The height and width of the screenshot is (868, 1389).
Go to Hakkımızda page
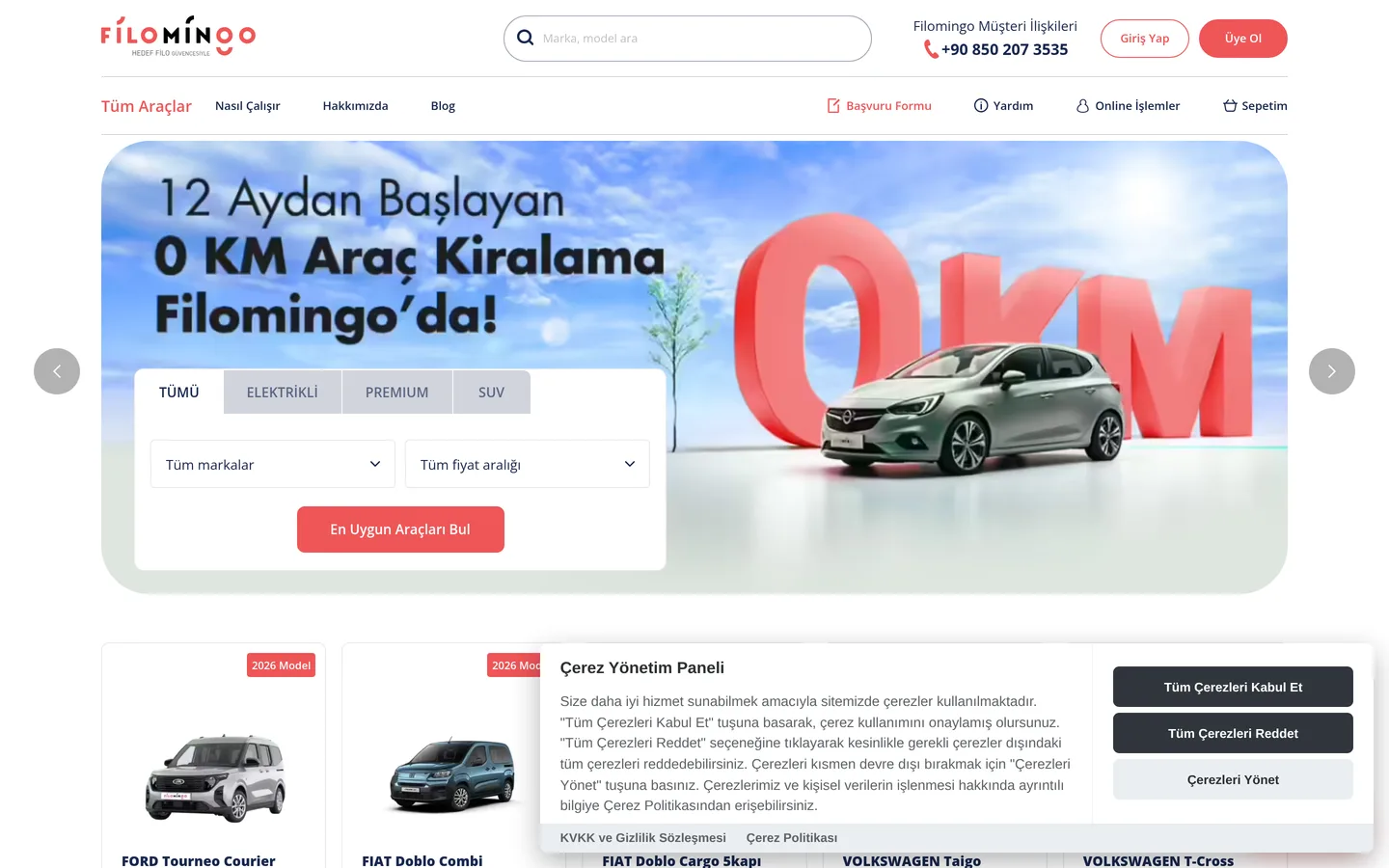pyautogui.click(x=356, y=106)
